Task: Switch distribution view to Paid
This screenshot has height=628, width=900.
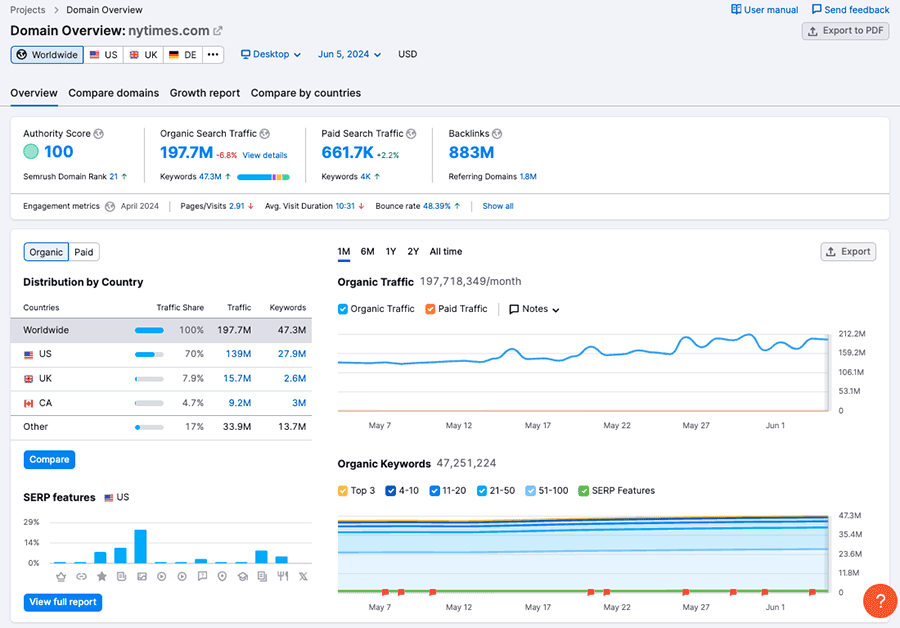Action: 84,252
